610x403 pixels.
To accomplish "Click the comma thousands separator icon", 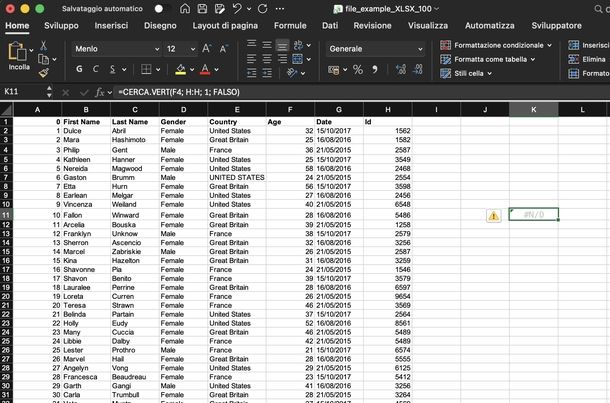I will point(375,70).
